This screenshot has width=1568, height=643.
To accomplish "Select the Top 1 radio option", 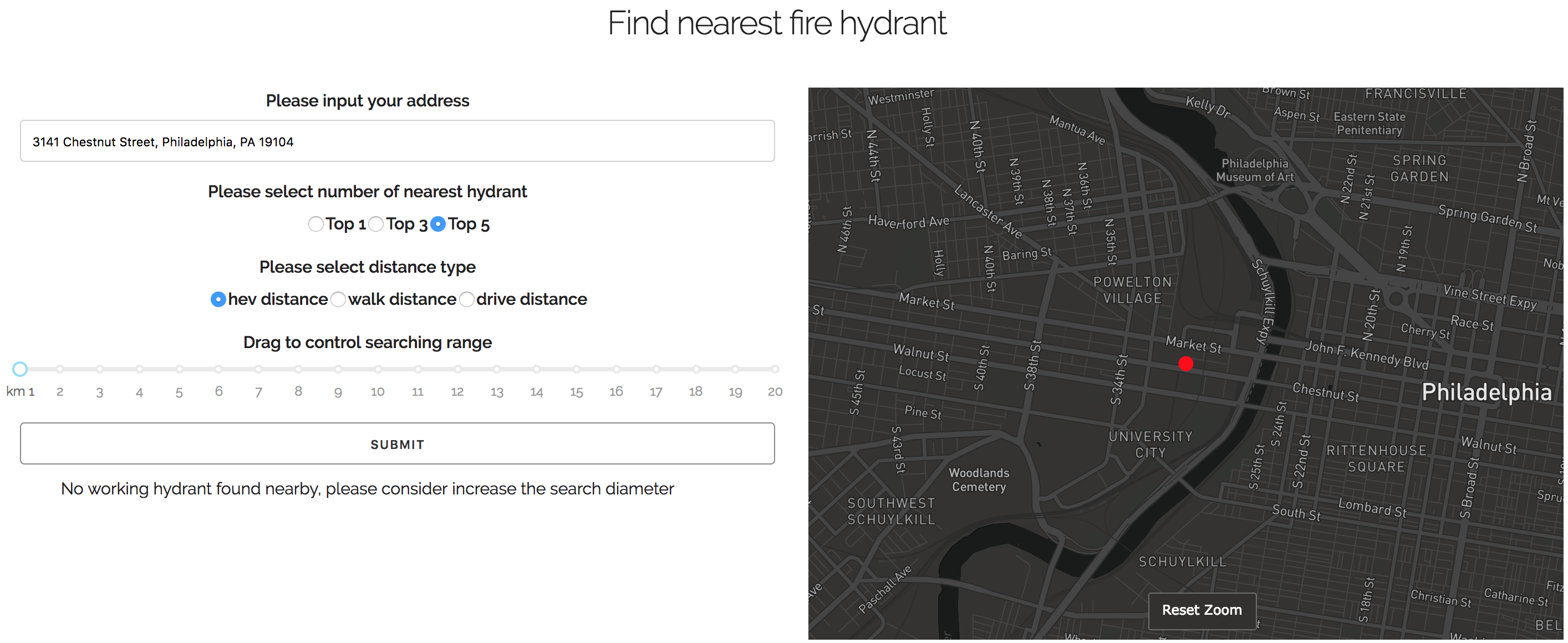I will click(x=315, y=224).
